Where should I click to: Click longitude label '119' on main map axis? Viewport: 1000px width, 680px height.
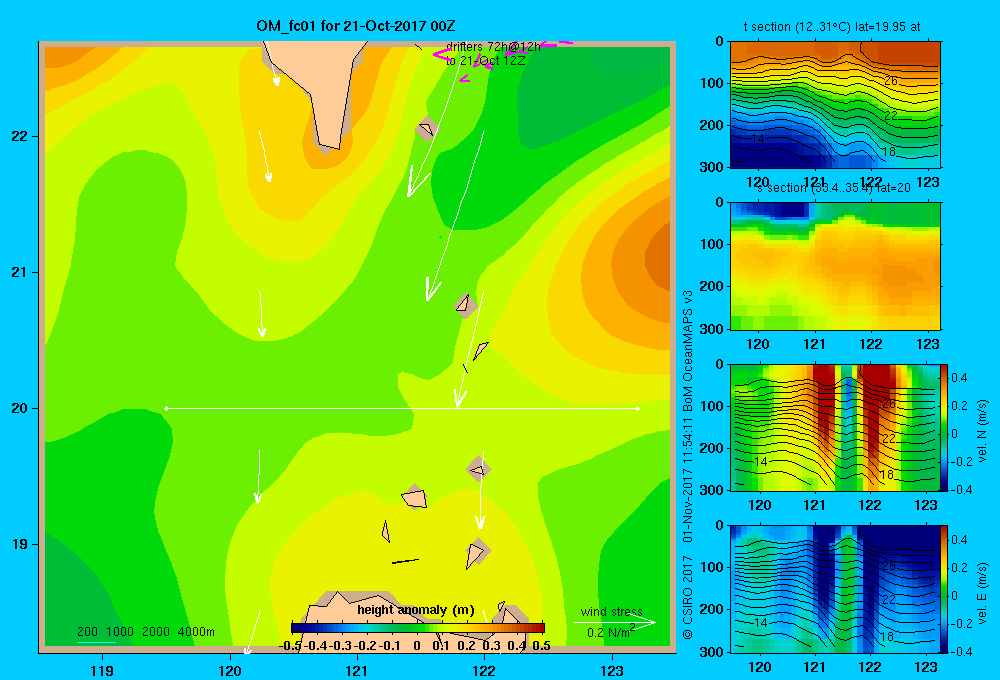[x=102, y=670]
